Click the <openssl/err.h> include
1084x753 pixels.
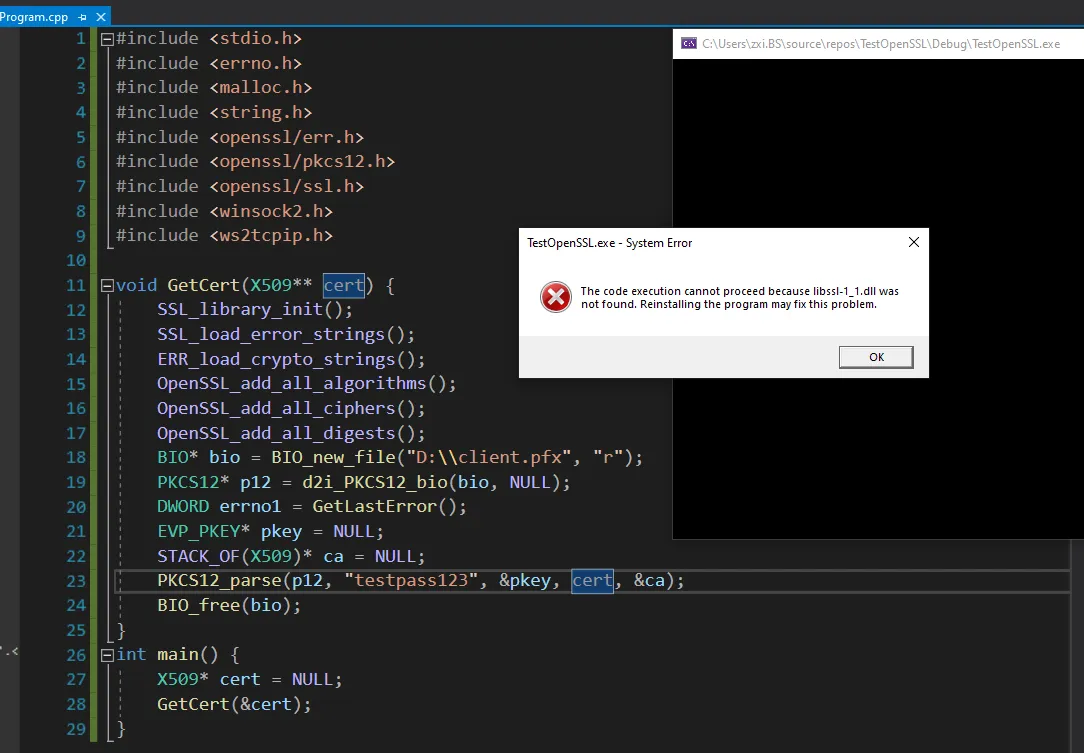(x=286, y=137)
